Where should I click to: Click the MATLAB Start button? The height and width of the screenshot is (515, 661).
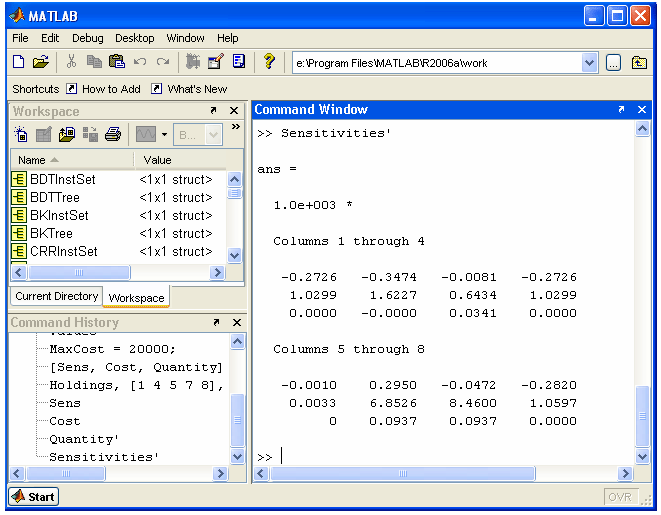coord(34,497)
